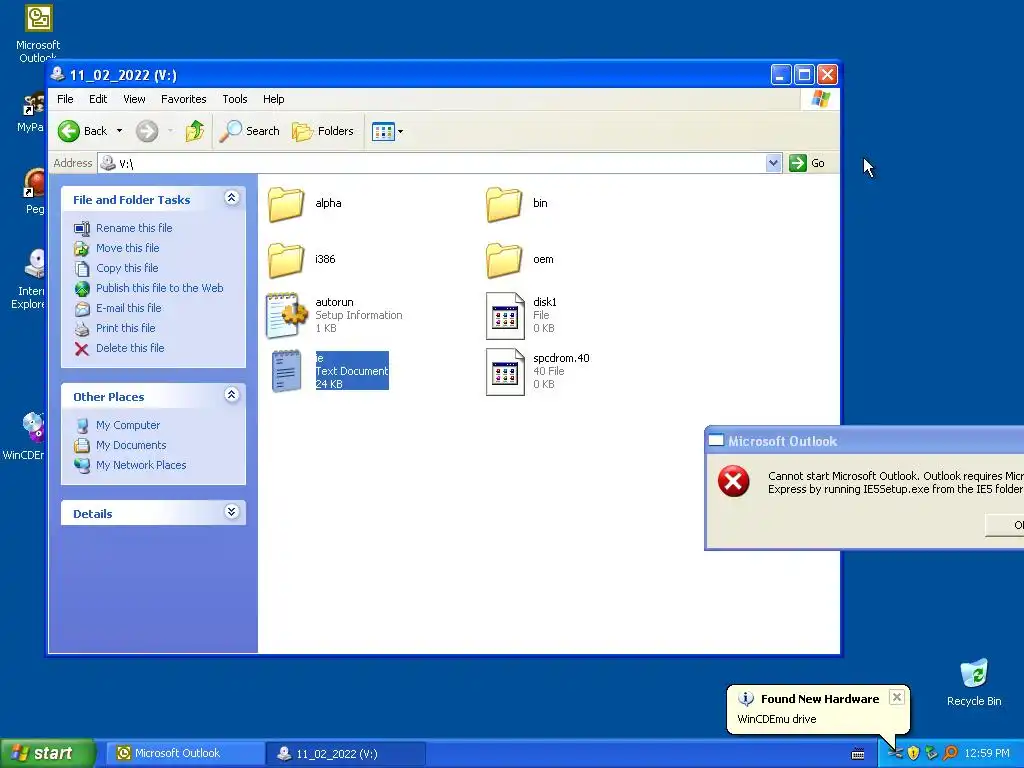The height and width of the screenshot is (768, 1024).
Task: Open the Favorites menu
Action: click(x=184, y=99)
